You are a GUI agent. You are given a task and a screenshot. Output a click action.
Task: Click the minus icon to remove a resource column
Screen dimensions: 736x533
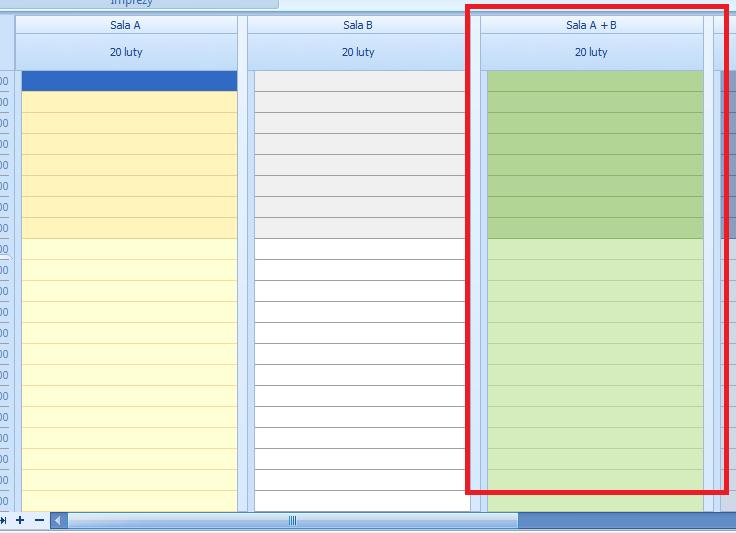pyautogui.click(x=39, y=520)
